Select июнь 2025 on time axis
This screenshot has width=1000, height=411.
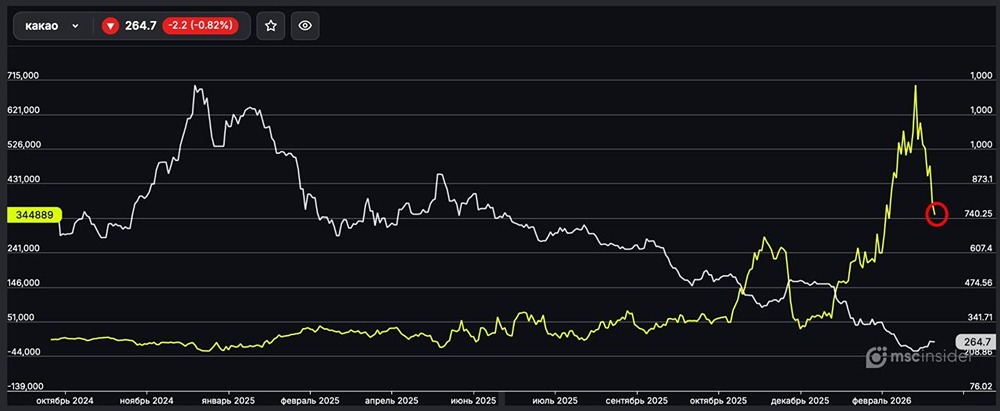pyautogui.click(x=471, y=400)
